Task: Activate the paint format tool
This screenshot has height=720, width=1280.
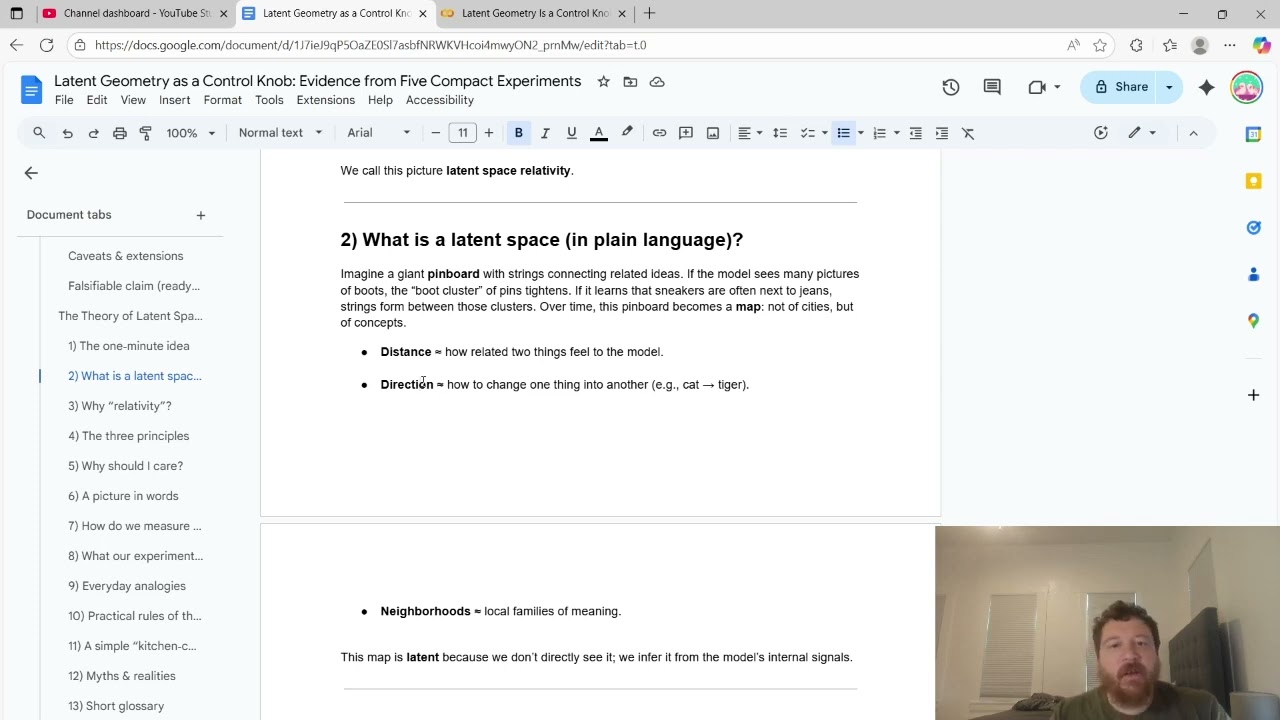Action: [146, 133]
